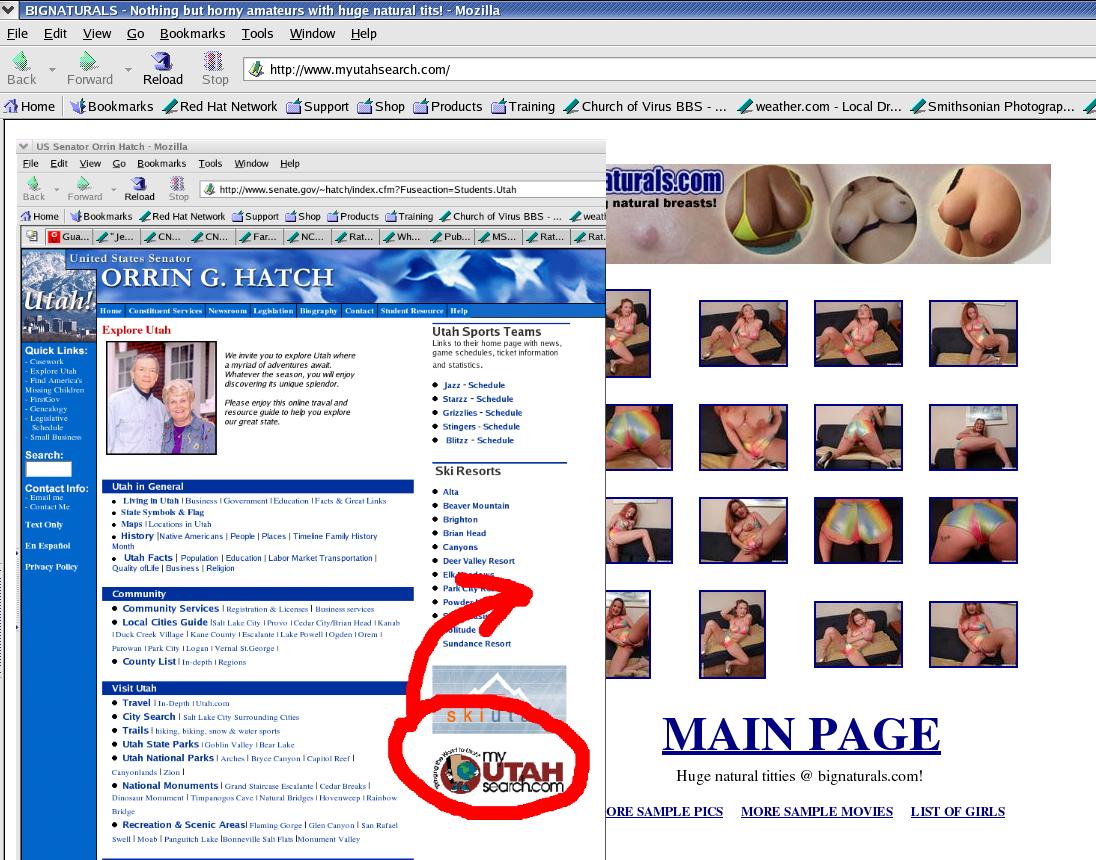Viewport: 1096px width, 860px height.
Task: Click Student Resource in the Hatch site navigation
Action: pos(412,310)
